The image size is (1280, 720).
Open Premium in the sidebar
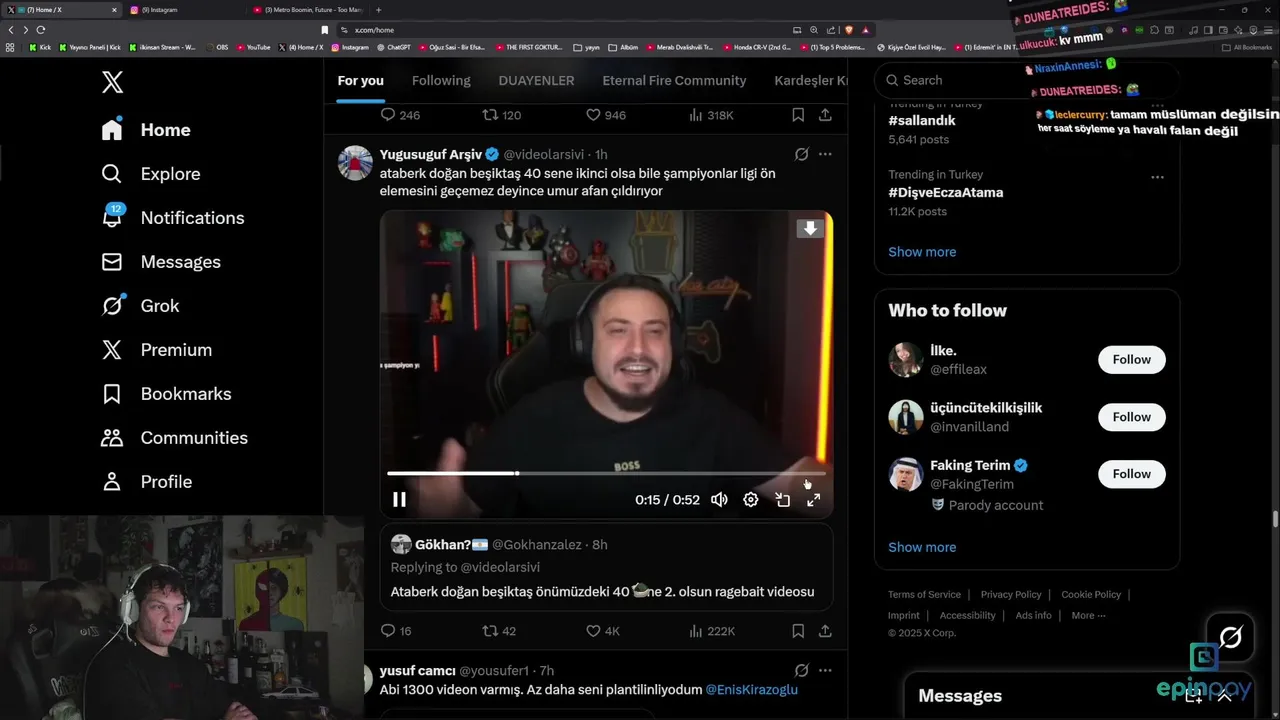coord(156,350)
